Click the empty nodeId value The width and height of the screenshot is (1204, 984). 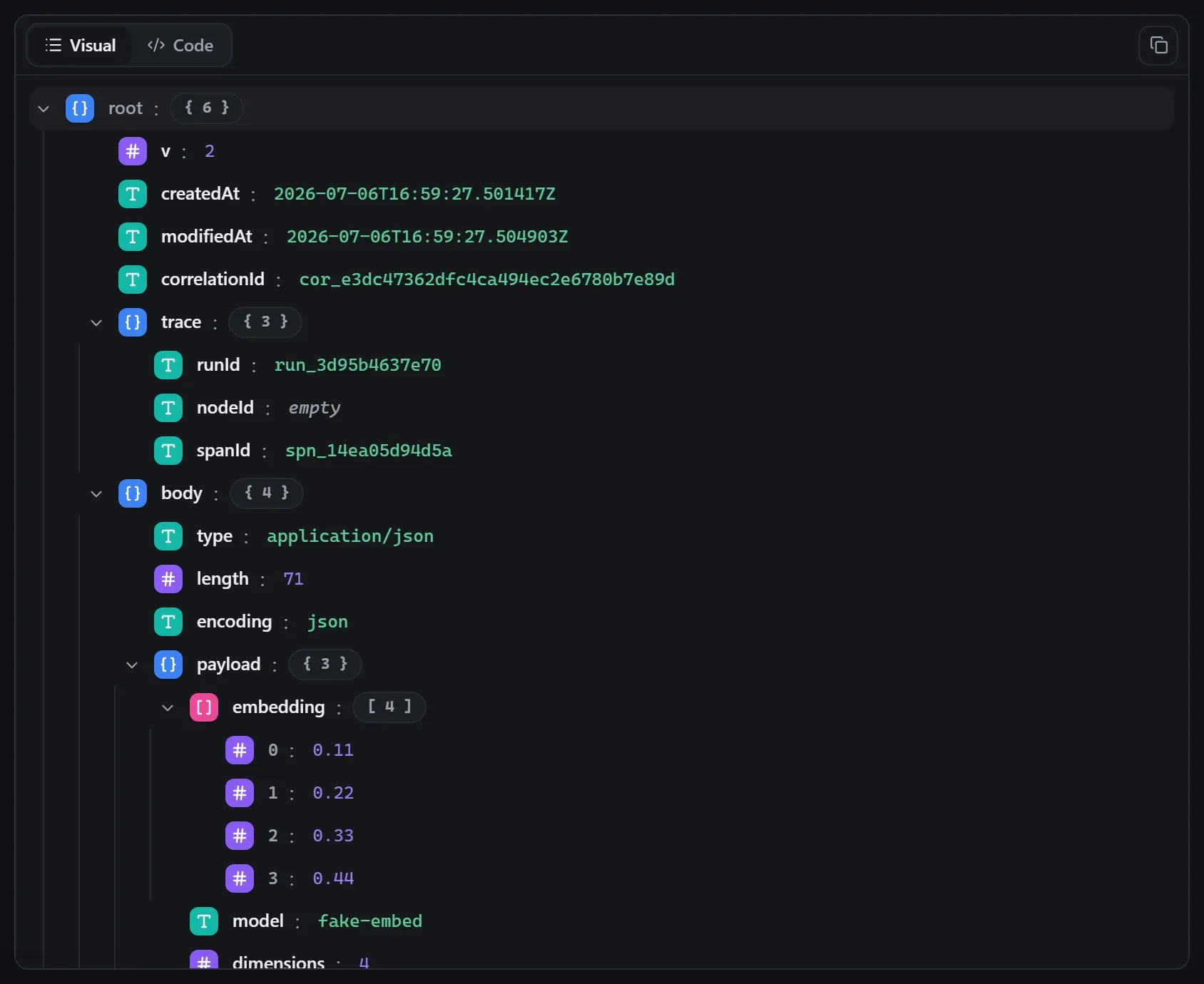[315, 408]
